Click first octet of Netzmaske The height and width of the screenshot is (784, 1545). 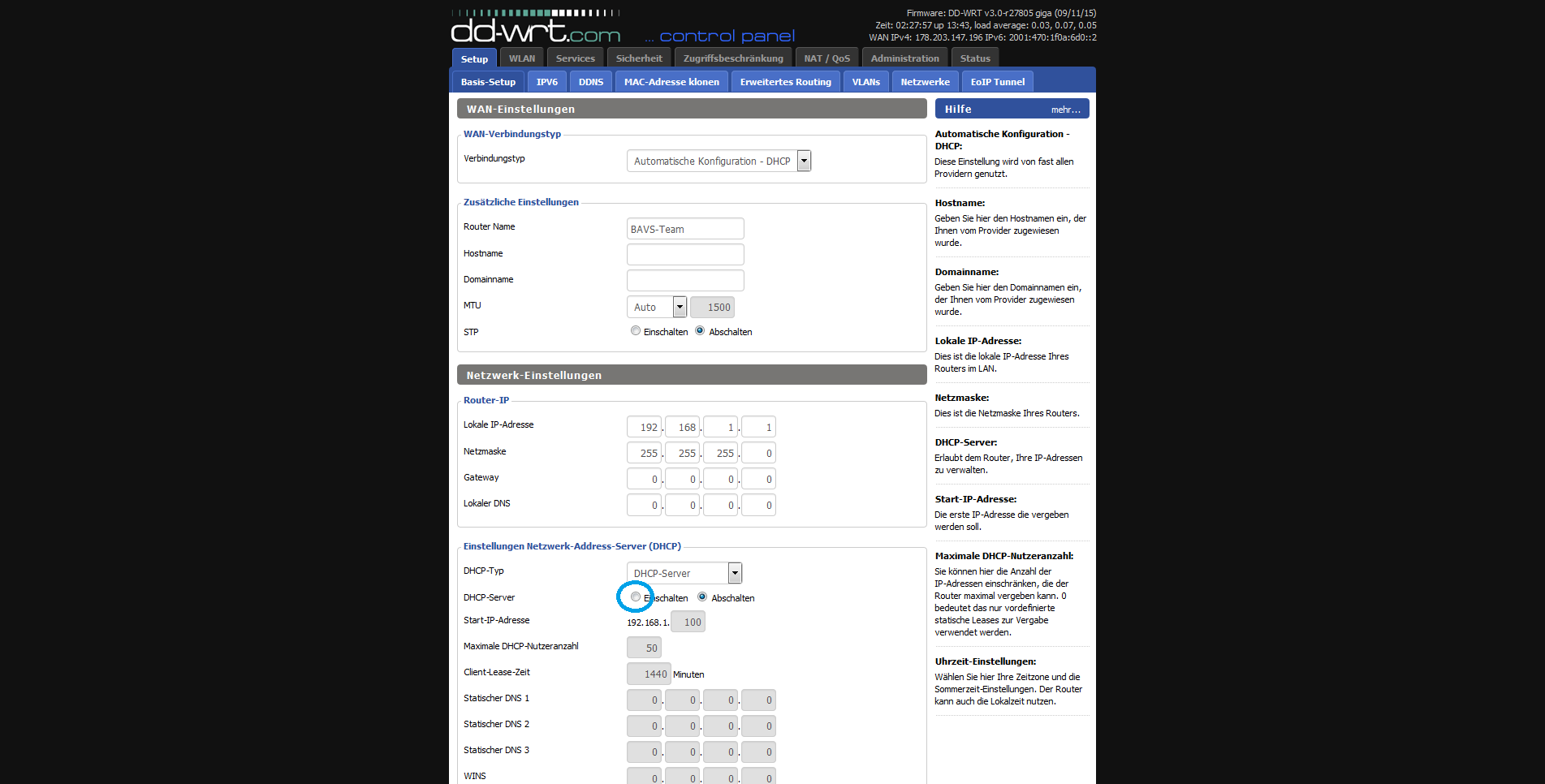coord(645,453)
